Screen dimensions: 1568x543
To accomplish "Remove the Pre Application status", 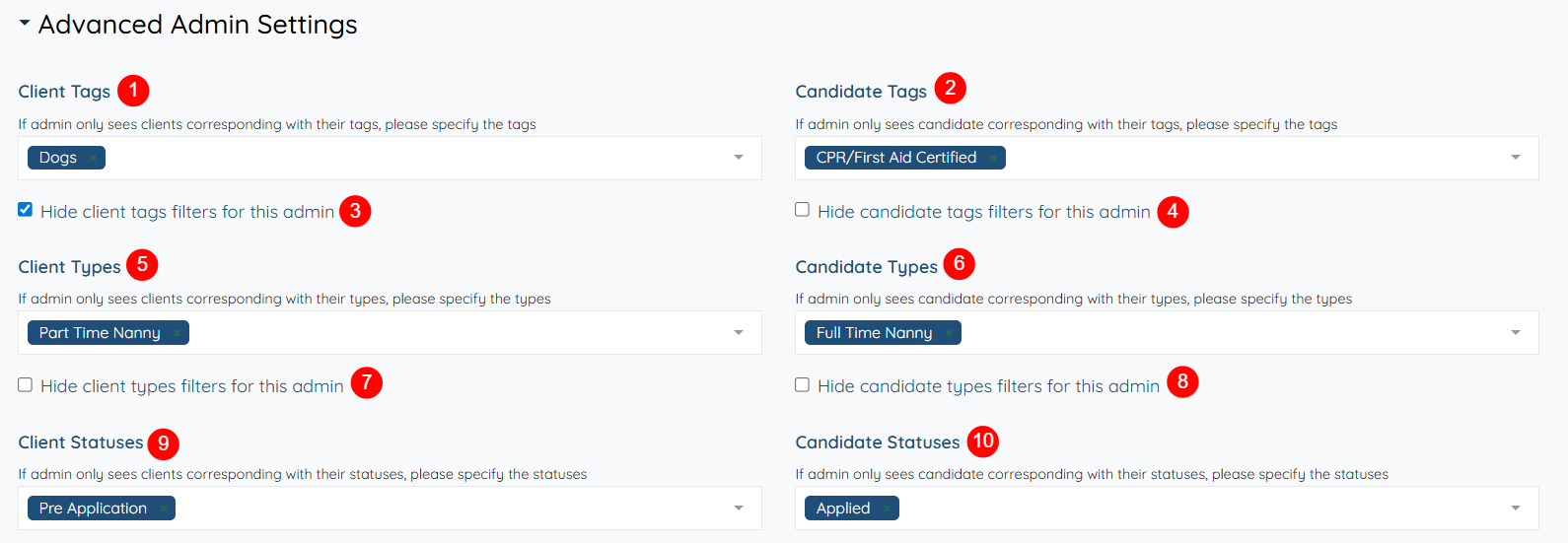I will click(164, 509).
